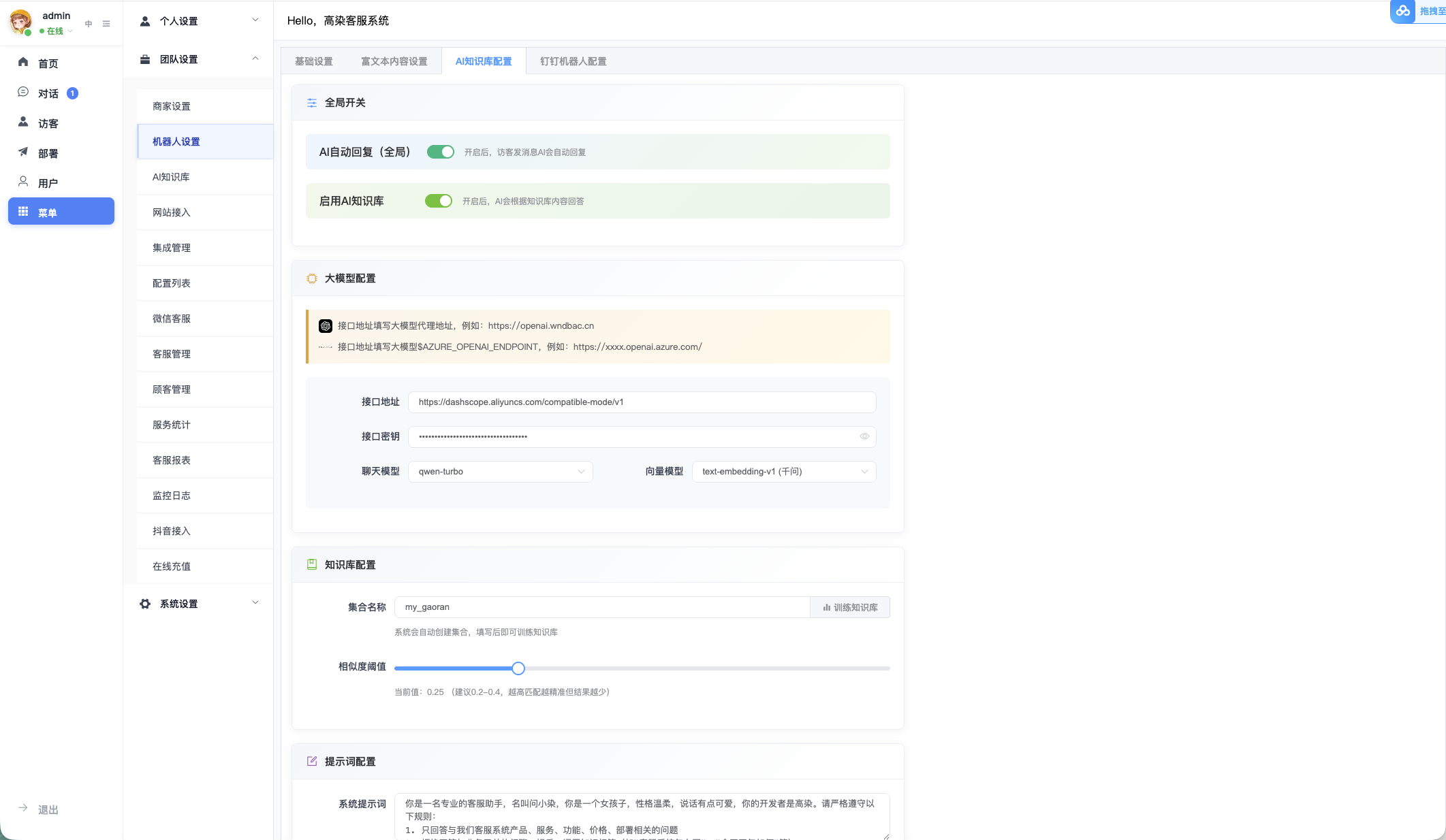Open 客服报表 menu item
Screen dimensions: 1446x840
point(205,460)
